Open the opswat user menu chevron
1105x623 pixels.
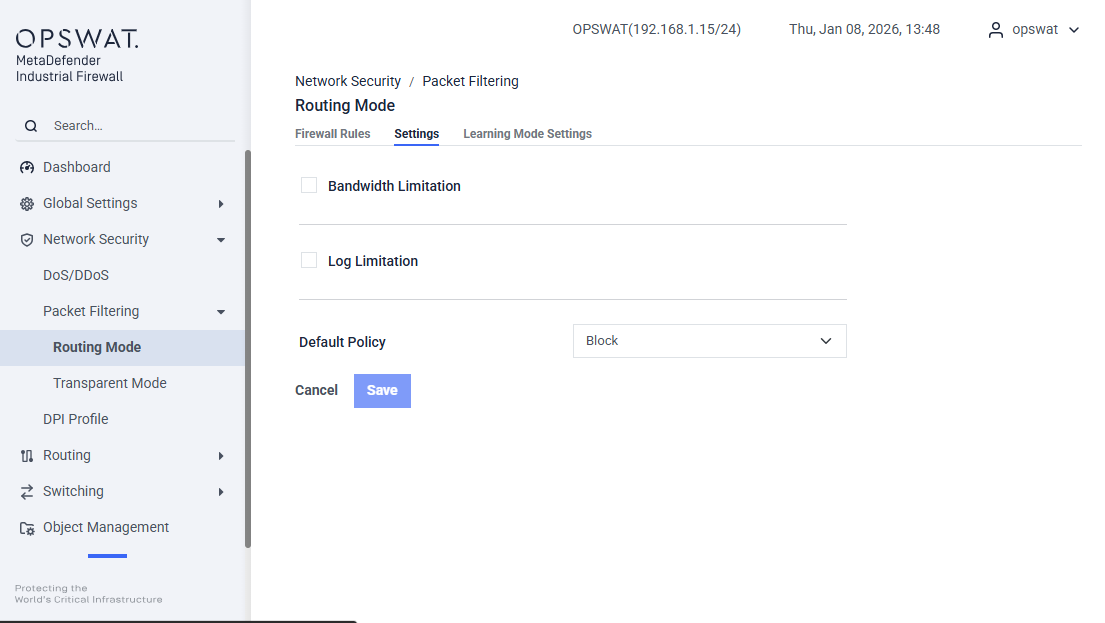[x=1074, y=30]
